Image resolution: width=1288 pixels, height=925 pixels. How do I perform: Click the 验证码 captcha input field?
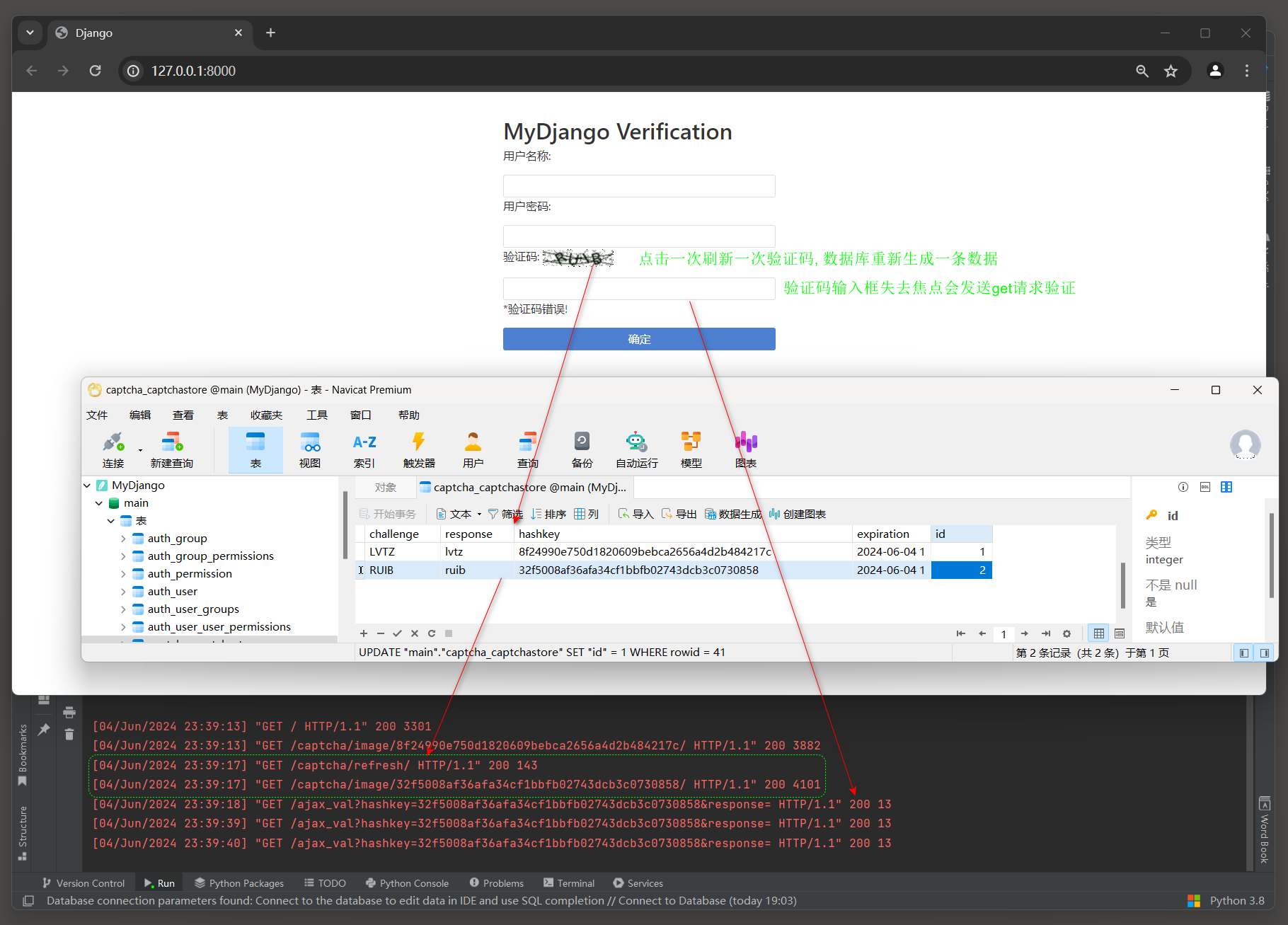(639, 289)
